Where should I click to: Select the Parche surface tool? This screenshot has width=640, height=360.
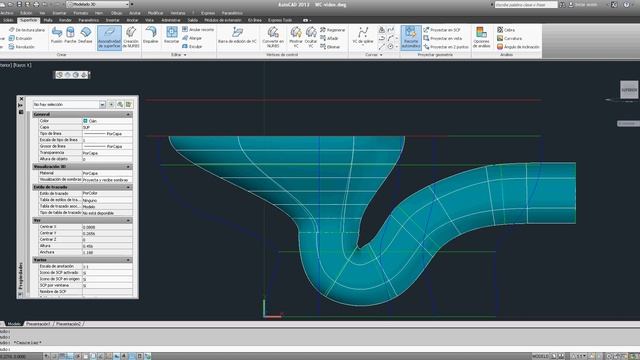click(70, 36)
